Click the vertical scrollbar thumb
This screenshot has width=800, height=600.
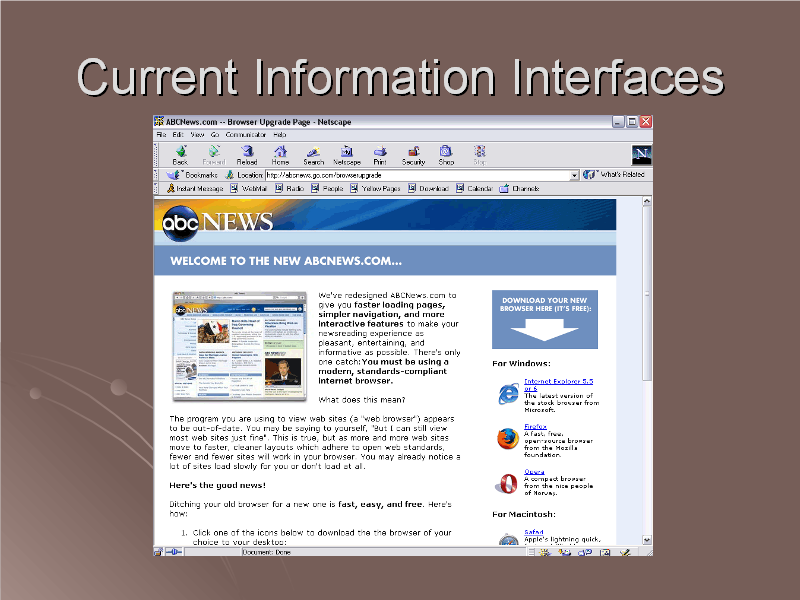[647, 293]
